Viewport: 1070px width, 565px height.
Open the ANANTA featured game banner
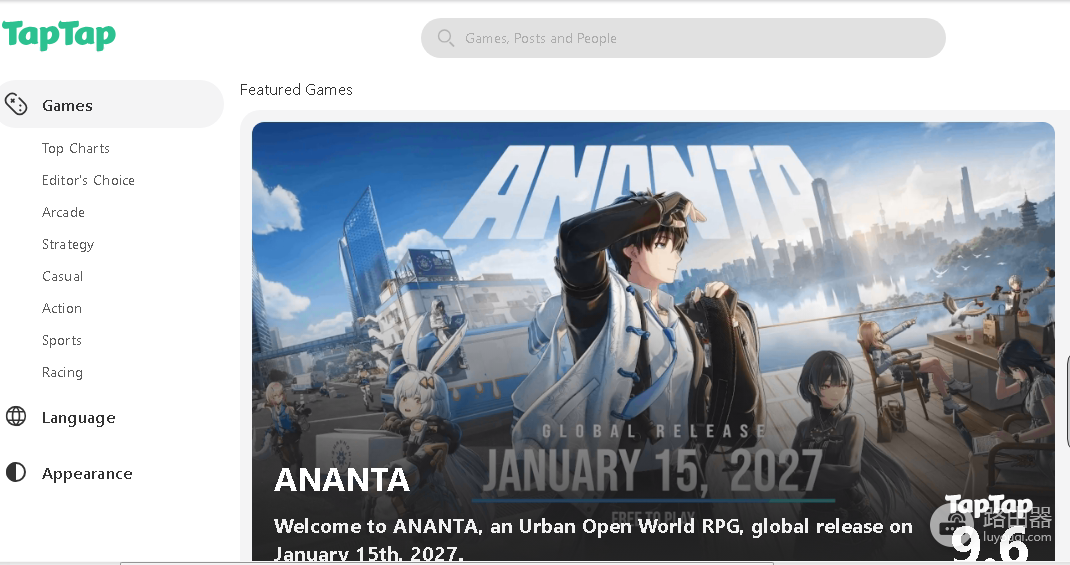pyautogui.click(x=653, y=341)
